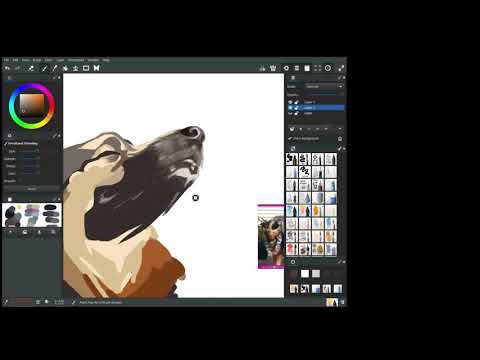The height and width of the screenshot is (360, 480).
Task: Open the Window menu
Action: tap(93, 60)
